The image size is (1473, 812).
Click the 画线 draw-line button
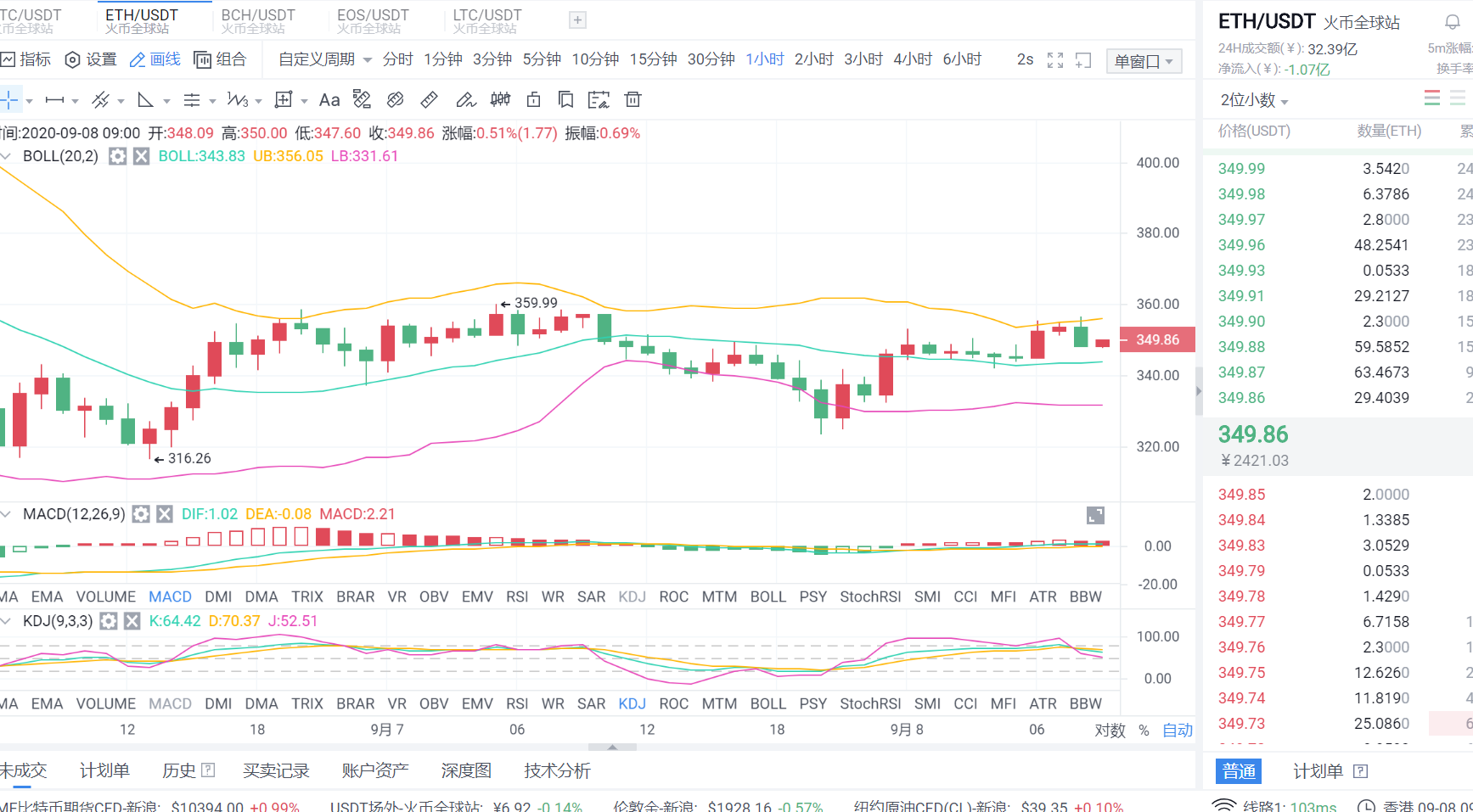tap(155, 59)
